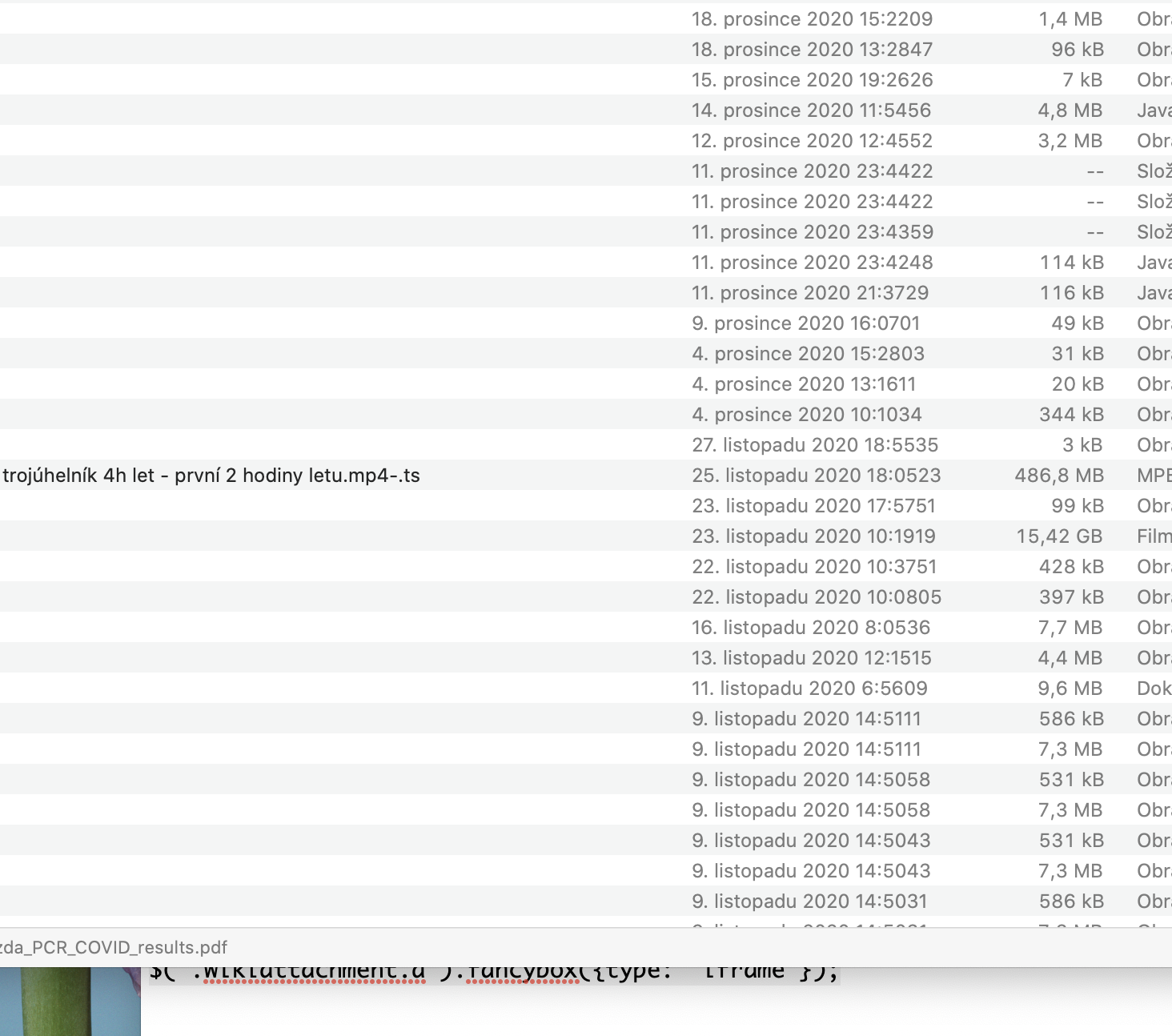Select the 3,2 MB size cell

[x=1071, y=141]
